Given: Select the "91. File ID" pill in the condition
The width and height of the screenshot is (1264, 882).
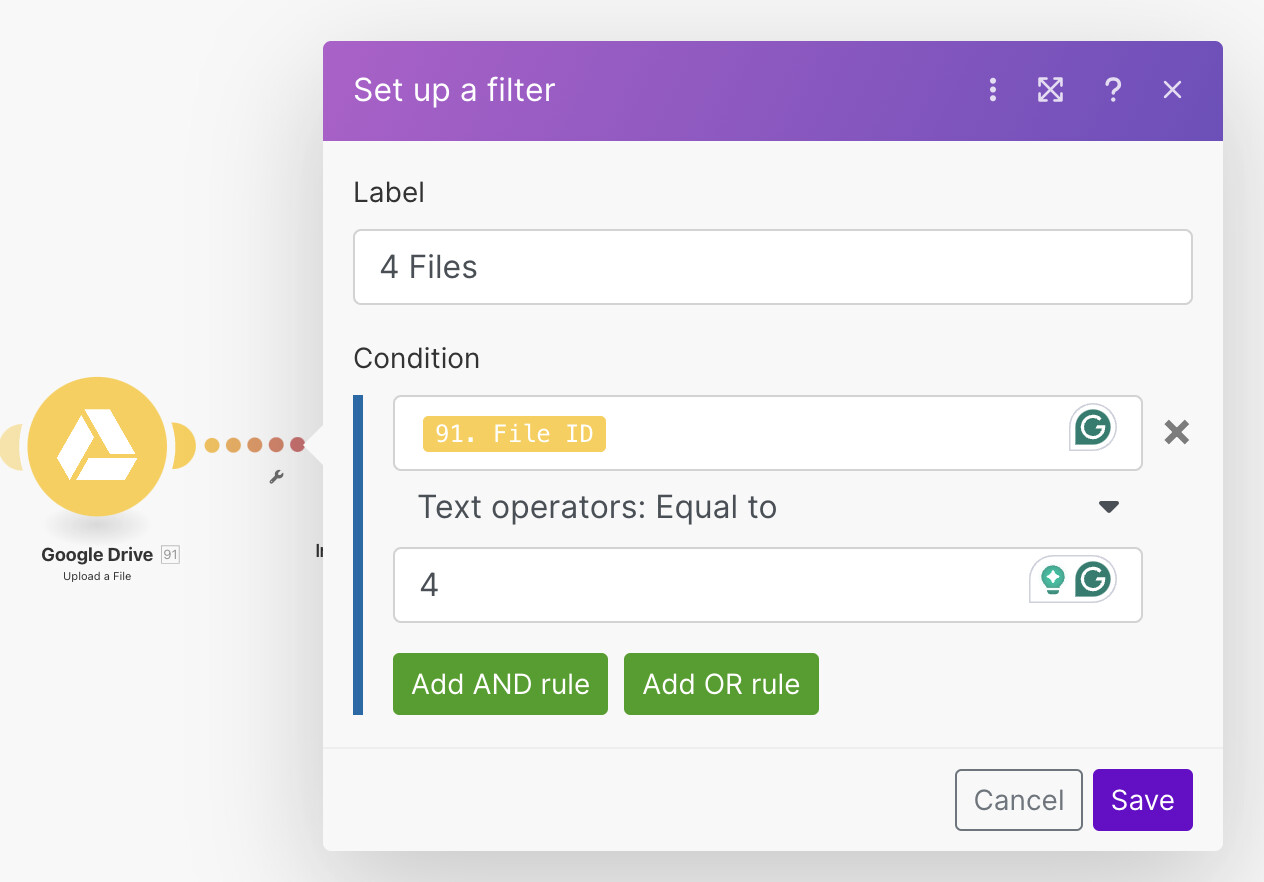Looking at the screenshot, I should [x=514, y=434].
